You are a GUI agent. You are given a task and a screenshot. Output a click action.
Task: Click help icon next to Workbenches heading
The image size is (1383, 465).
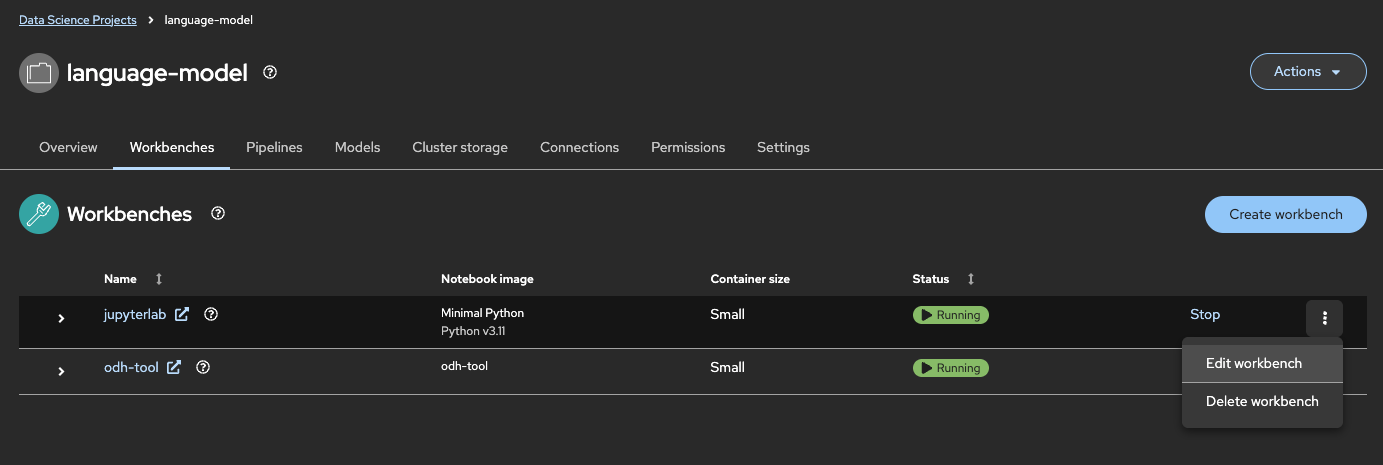pos(218,213)
